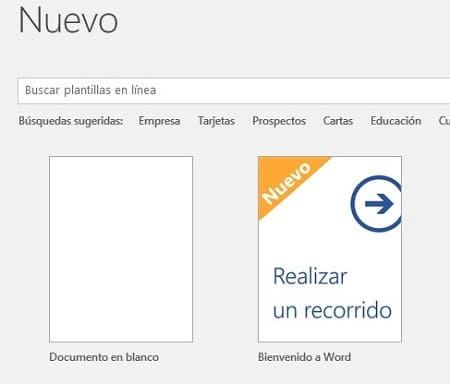Select the Cartas suggested search
Screen dimensions: 450x384
[x=338, y=121]
